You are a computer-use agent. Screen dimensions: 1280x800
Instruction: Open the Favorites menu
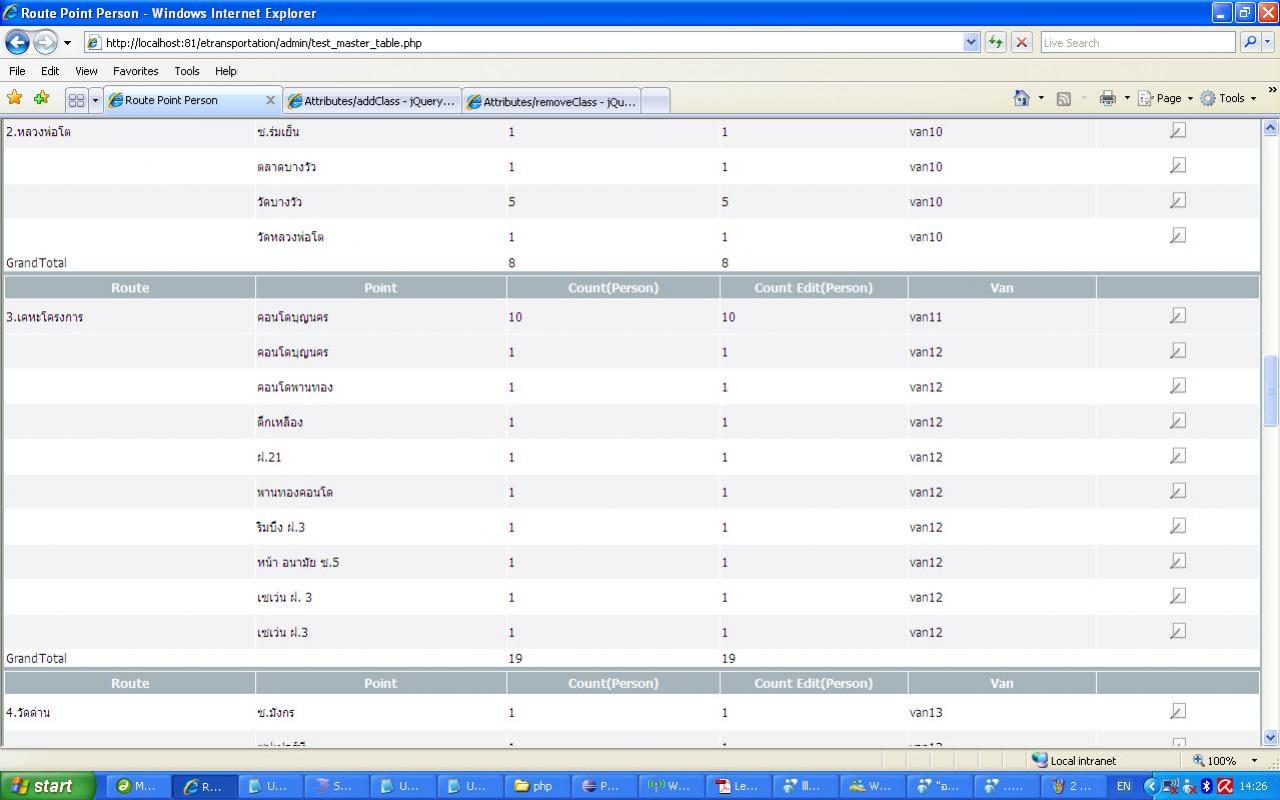(135, 71)
